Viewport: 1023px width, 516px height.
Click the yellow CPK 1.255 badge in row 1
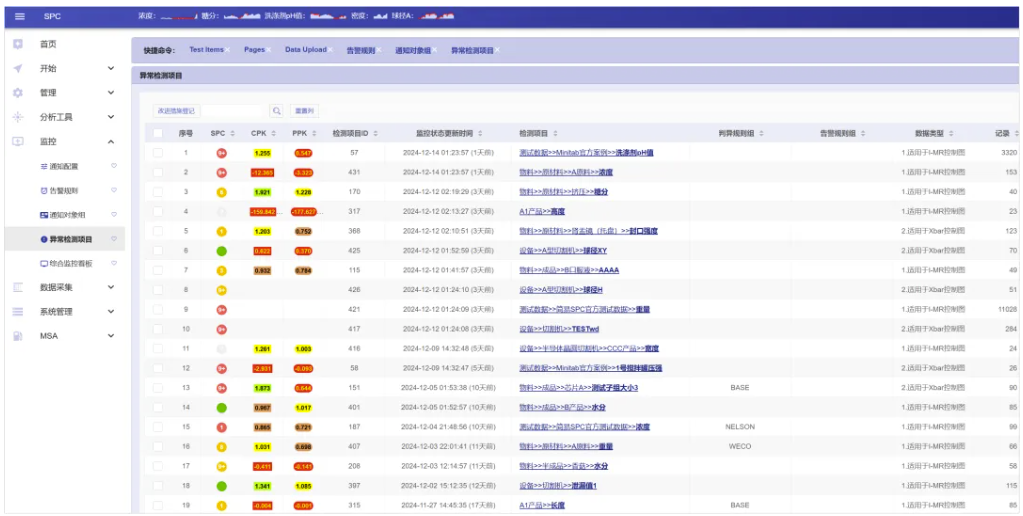[263, 153]
